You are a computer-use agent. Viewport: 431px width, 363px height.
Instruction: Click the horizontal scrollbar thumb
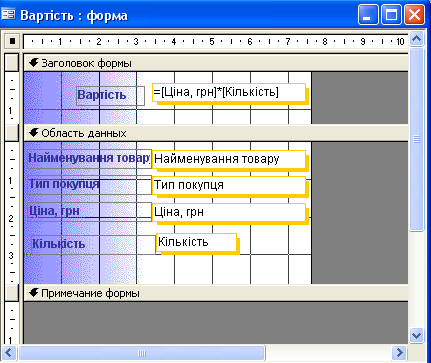142,353
